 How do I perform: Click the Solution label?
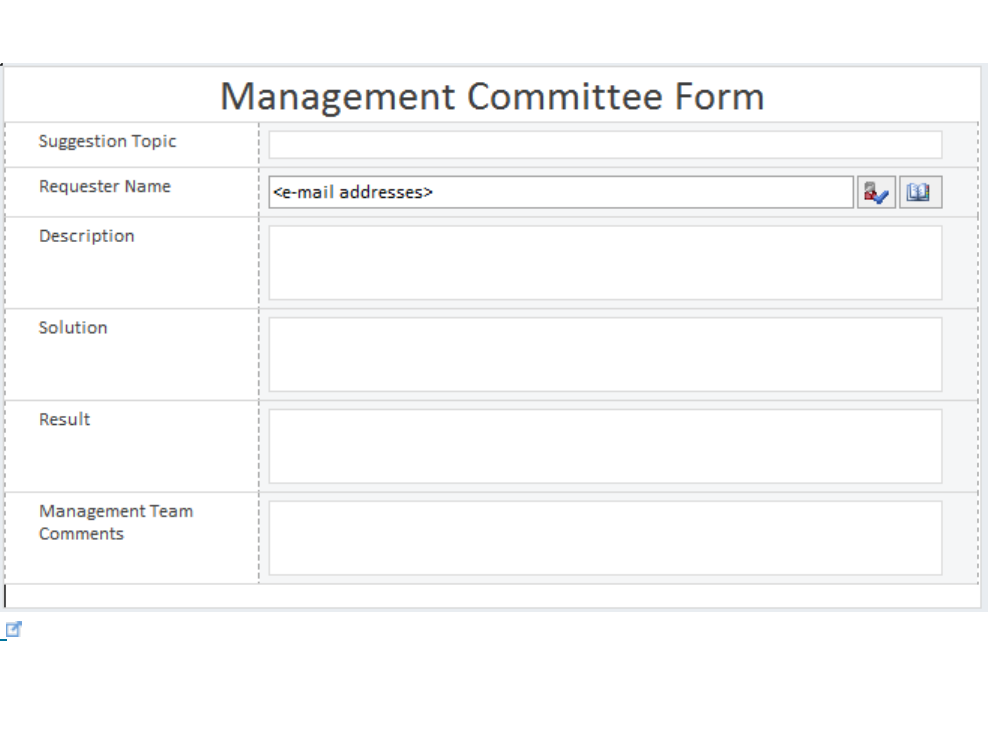[x=73, y=328]
